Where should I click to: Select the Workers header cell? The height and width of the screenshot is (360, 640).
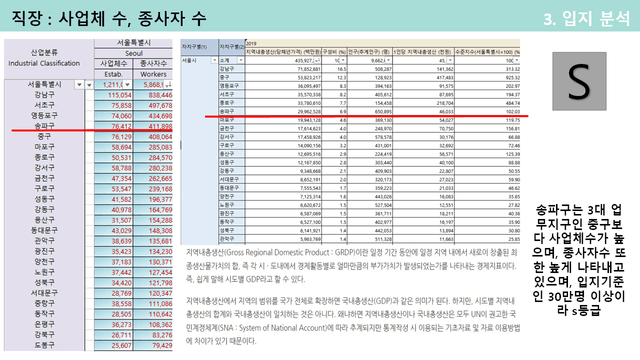tap(153, 74)
